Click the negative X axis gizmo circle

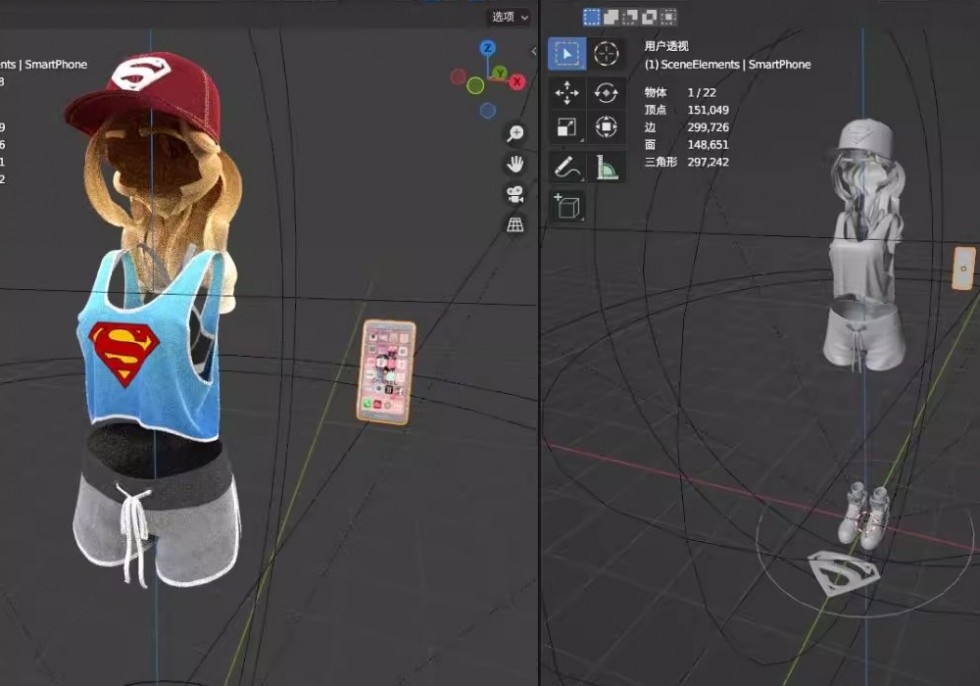[x=458, y=77]
